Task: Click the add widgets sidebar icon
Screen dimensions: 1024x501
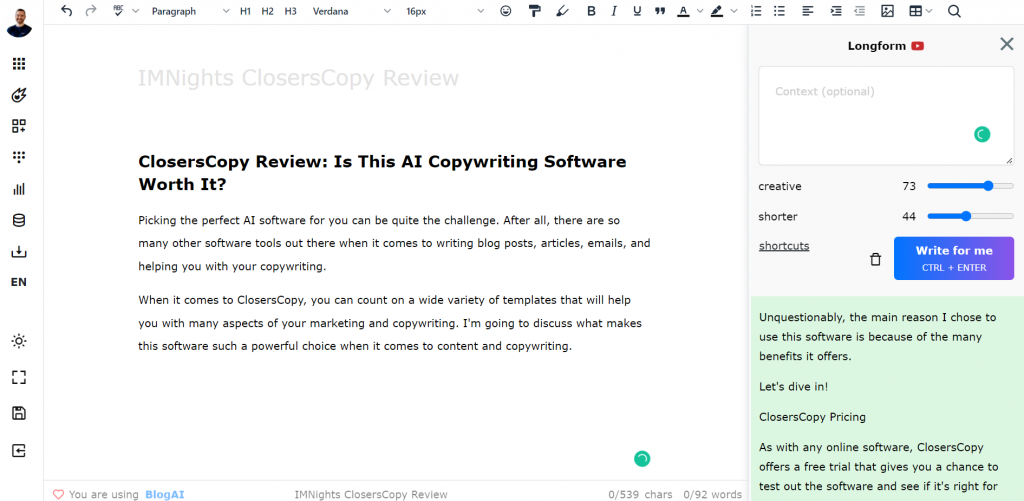Action: click(x=19, y=126)
